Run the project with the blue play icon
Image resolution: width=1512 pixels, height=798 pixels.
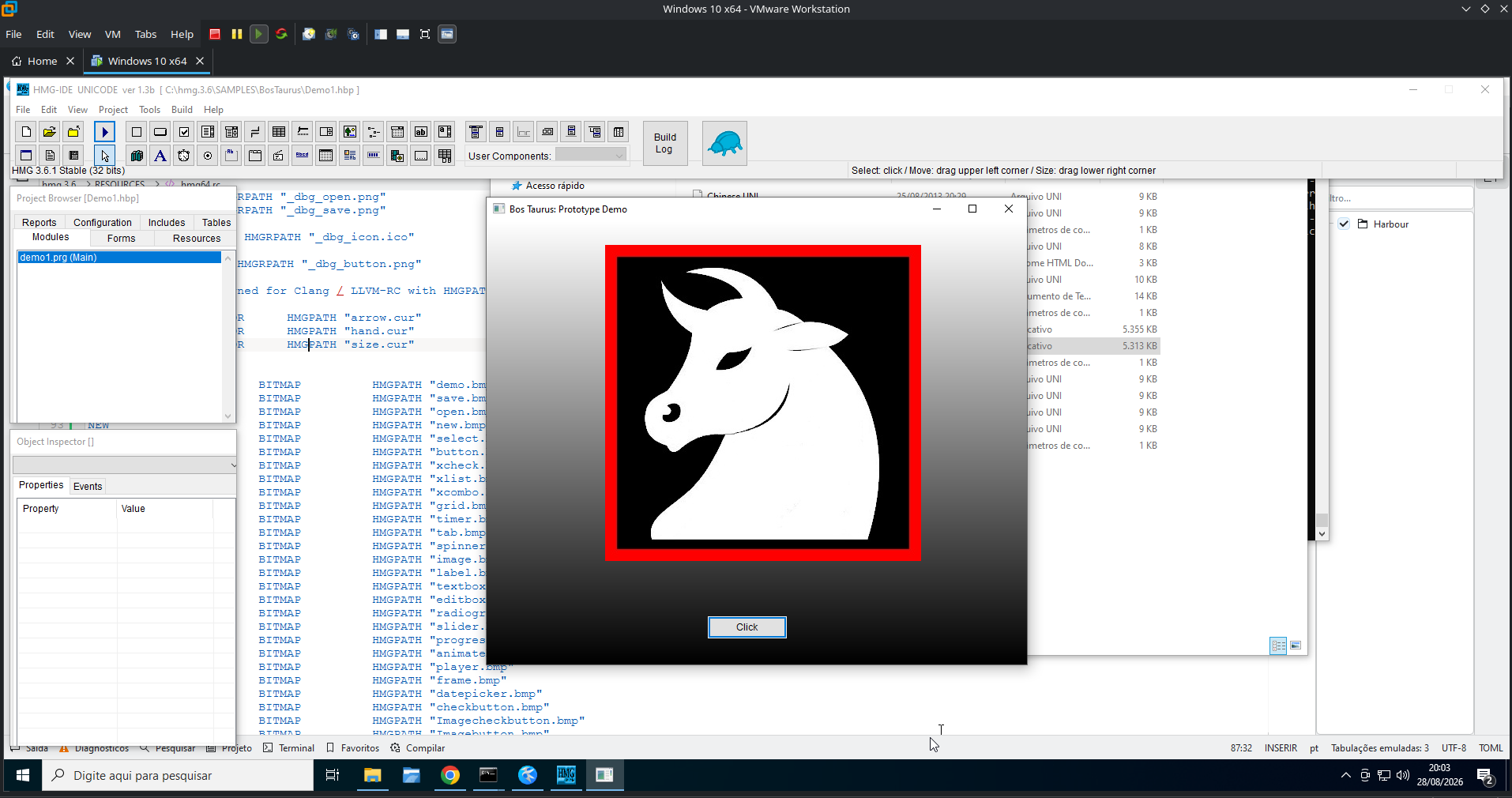(104, 132)
